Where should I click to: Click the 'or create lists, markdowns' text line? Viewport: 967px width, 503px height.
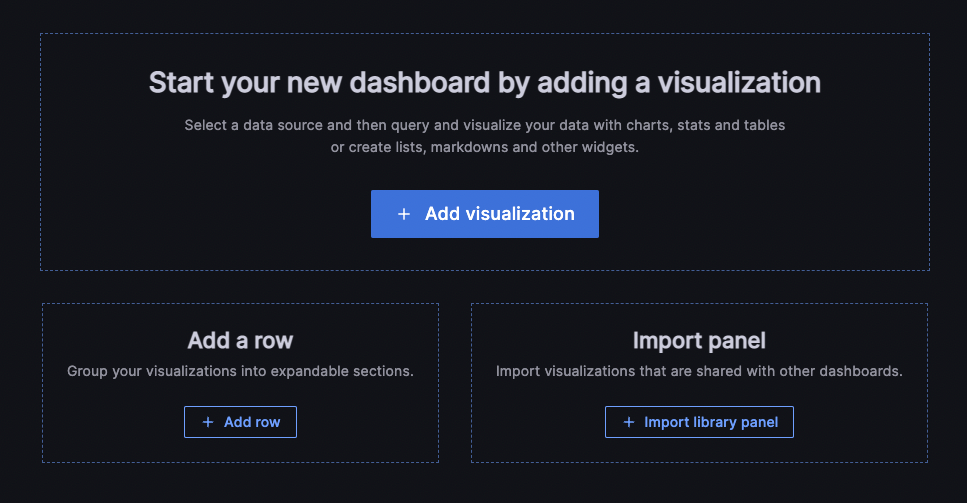point(484,147)
